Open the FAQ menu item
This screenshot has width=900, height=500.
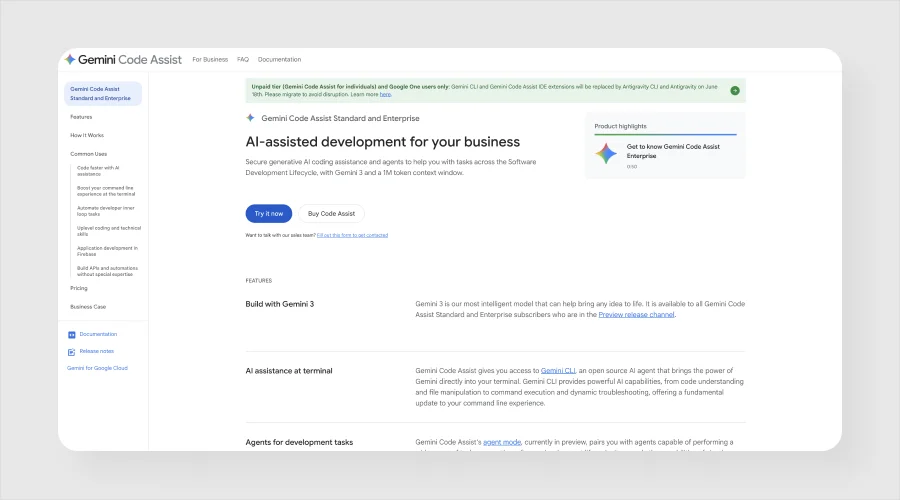243,59
